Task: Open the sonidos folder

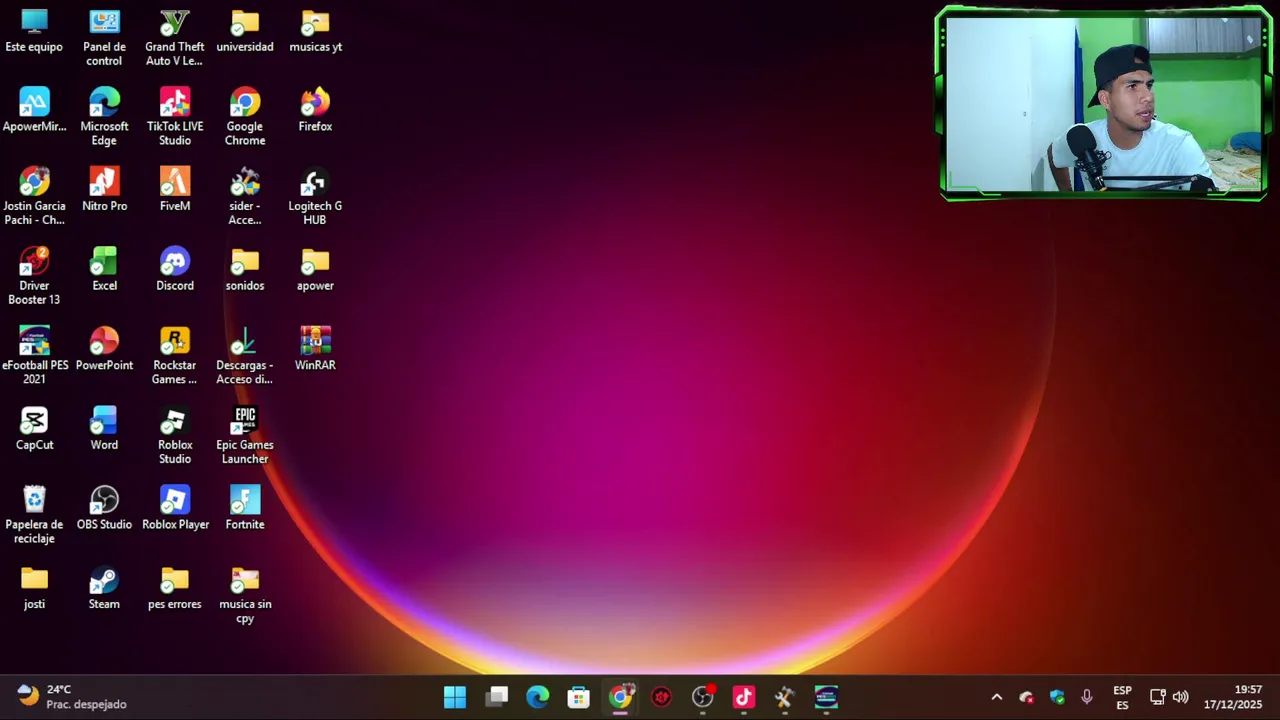Action: pyautogui.click(x=245, y=270)
